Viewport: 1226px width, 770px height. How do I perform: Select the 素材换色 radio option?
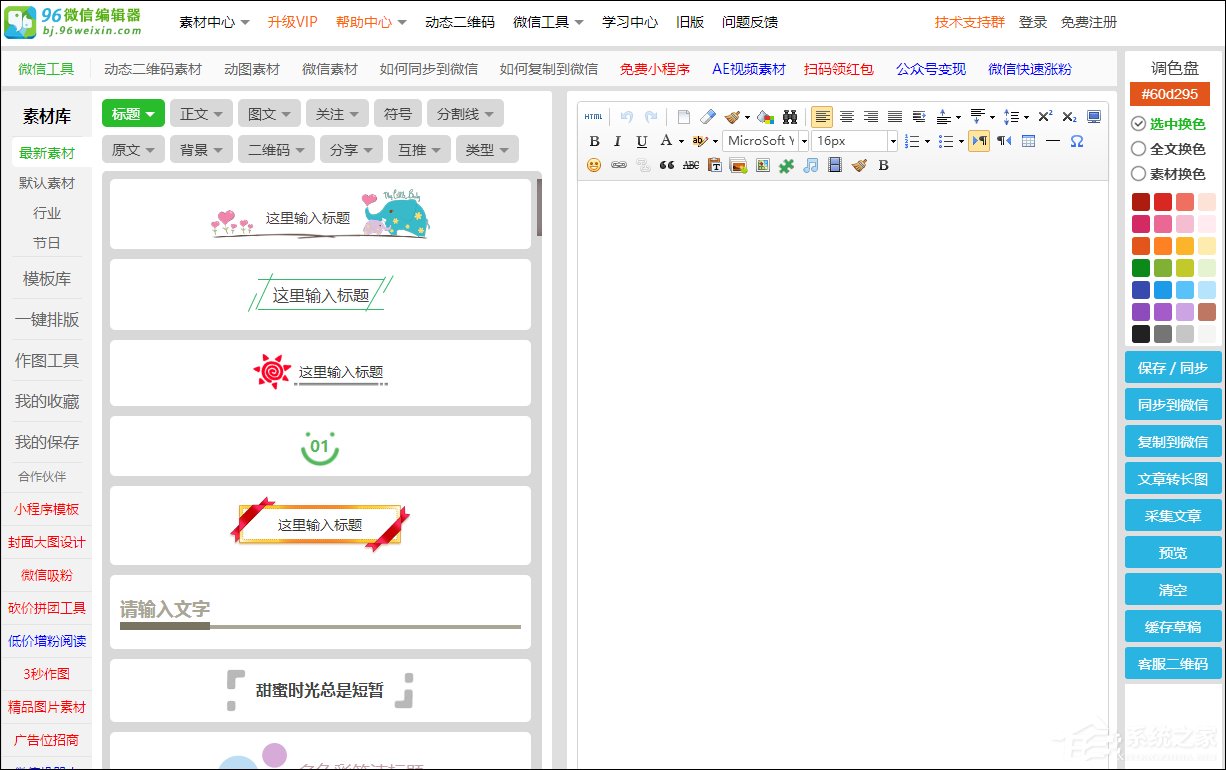(1139, 174)
